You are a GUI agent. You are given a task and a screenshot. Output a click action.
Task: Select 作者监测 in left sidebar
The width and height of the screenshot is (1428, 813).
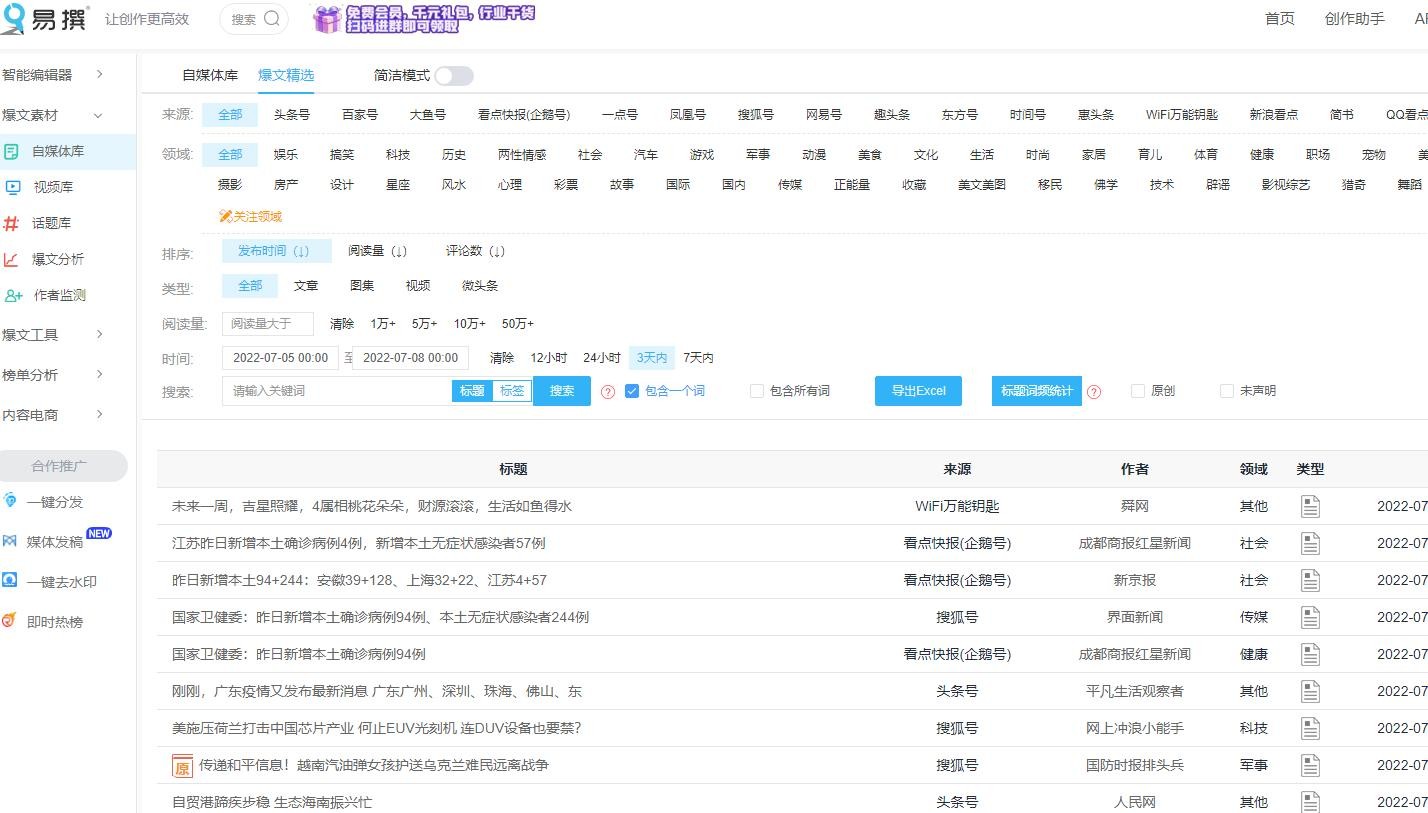pyautogui.click(x=59, y=295)
